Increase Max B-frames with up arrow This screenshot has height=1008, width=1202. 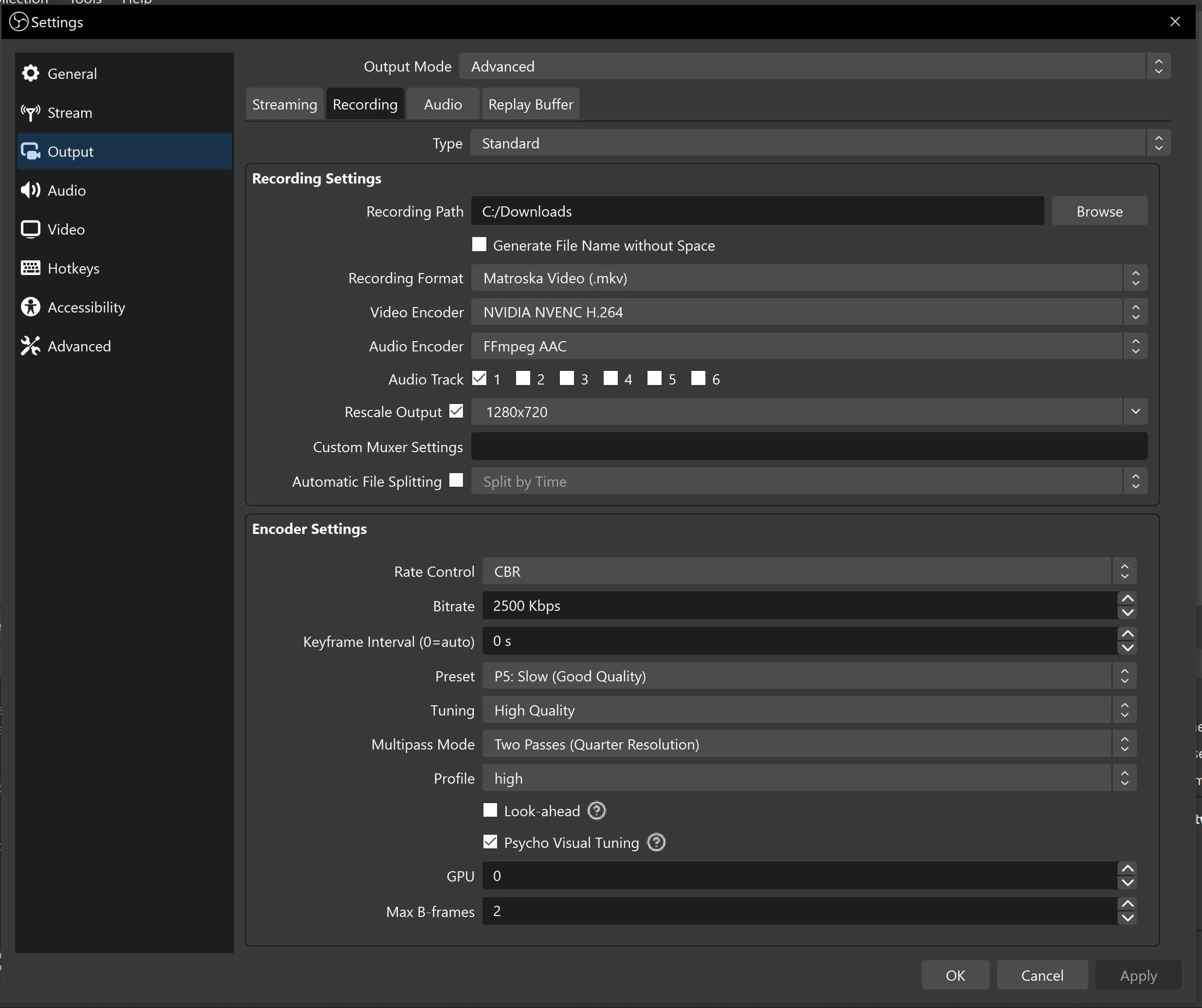[1128, 904]
